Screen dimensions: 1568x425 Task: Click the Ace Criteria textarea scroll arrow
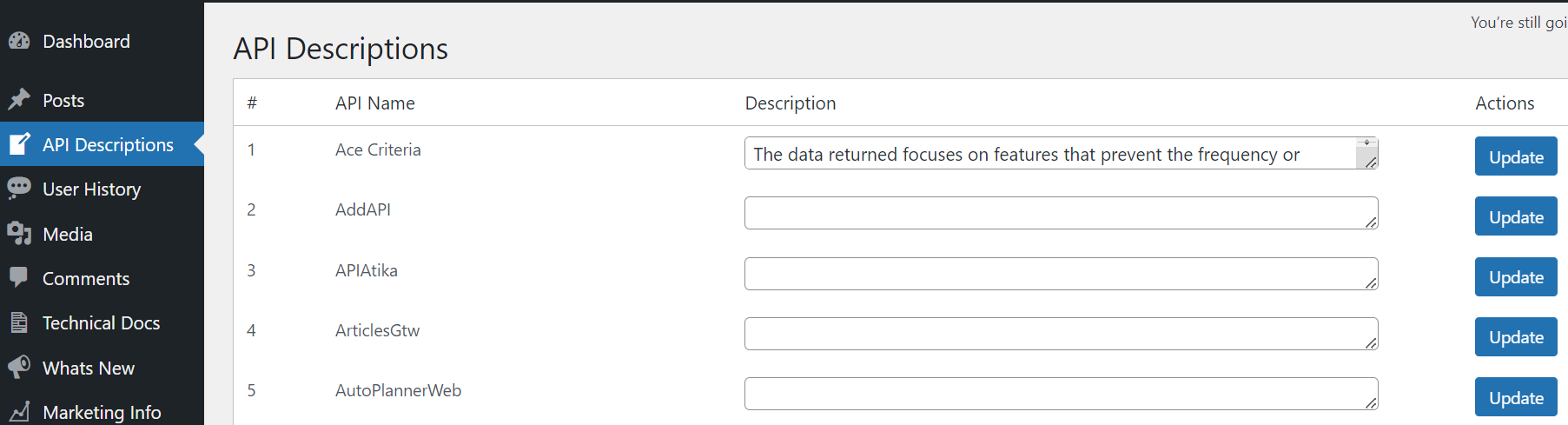click(x=1366, y=143)
